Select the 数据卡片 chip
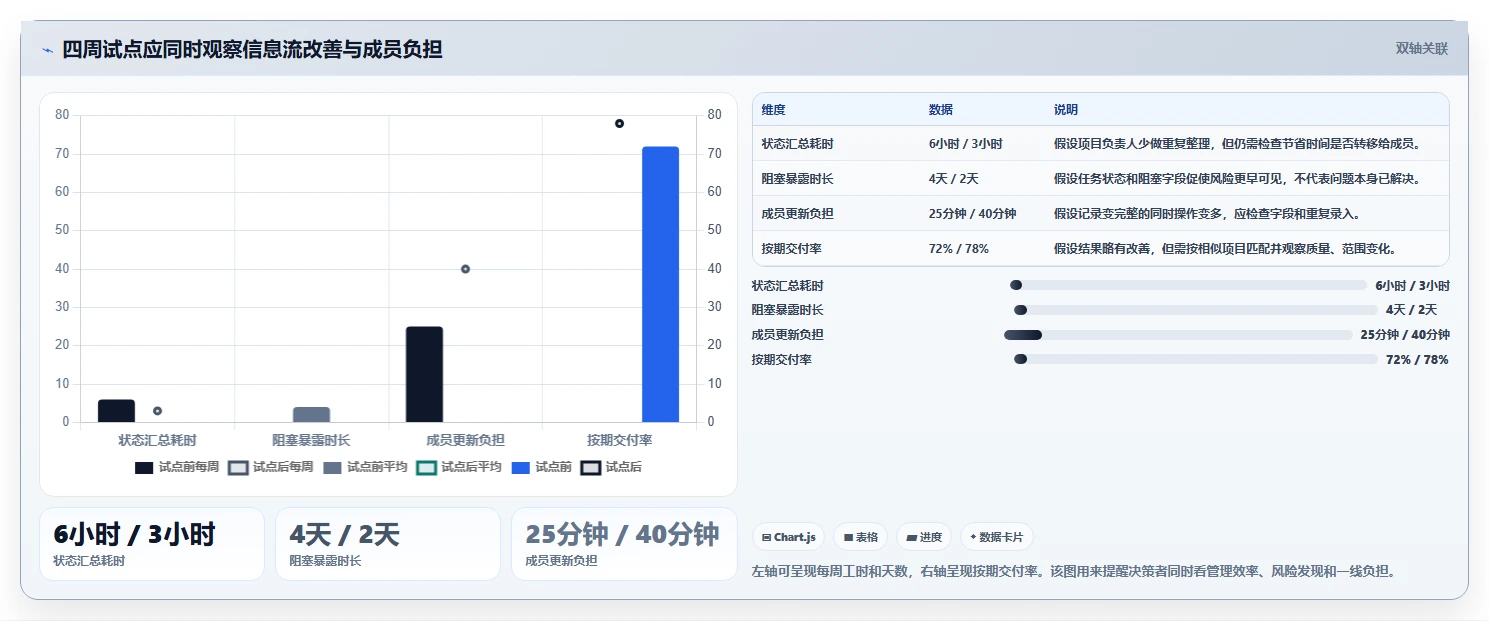1489x621 pixels. 996,537
